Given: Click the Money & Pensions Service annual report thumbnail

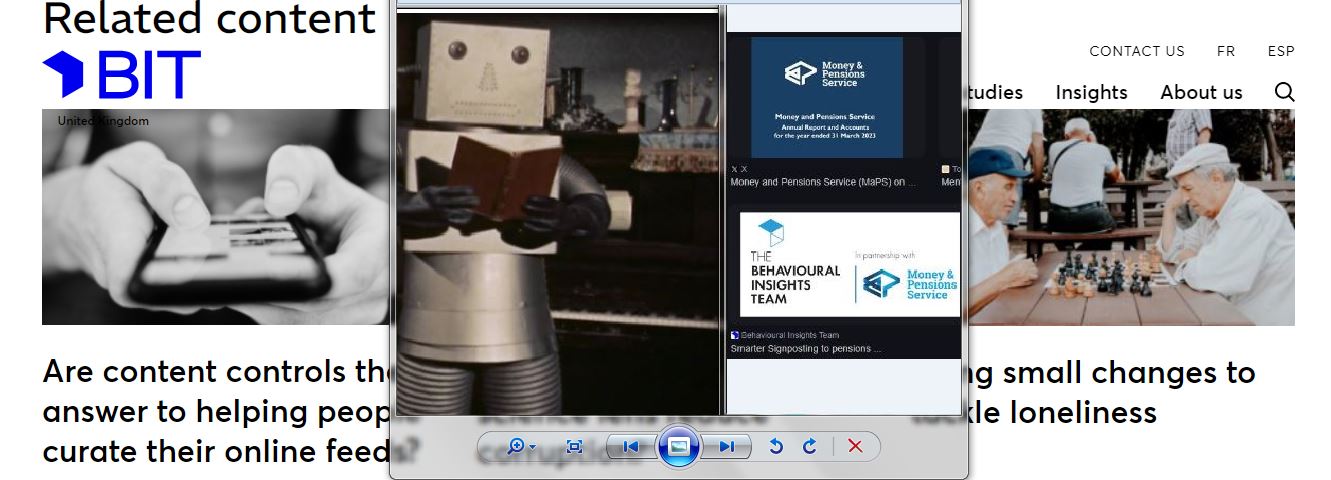Looking at the screenshot, I should pos(827,97).
